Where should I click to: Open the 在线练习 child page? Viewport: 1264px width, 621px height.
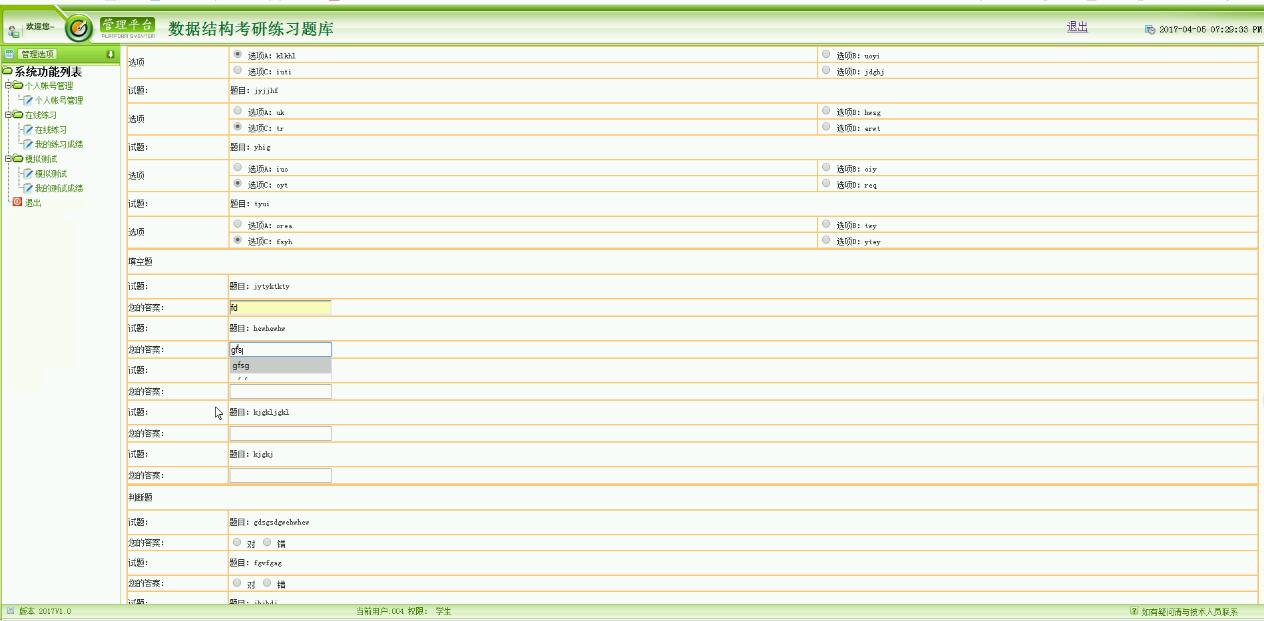pyautogui.click(x=51, y=130)
